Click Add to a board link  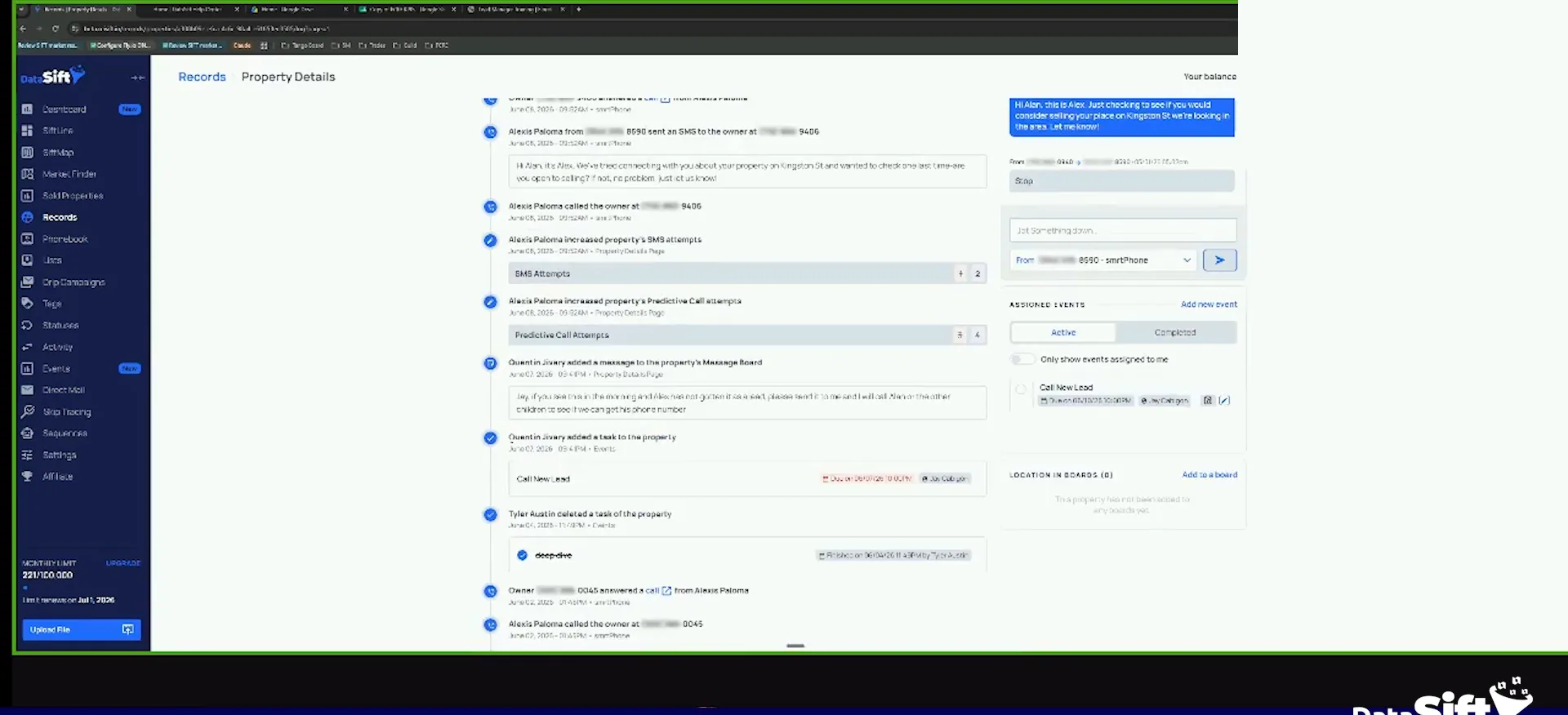[x=1209, y=475]
